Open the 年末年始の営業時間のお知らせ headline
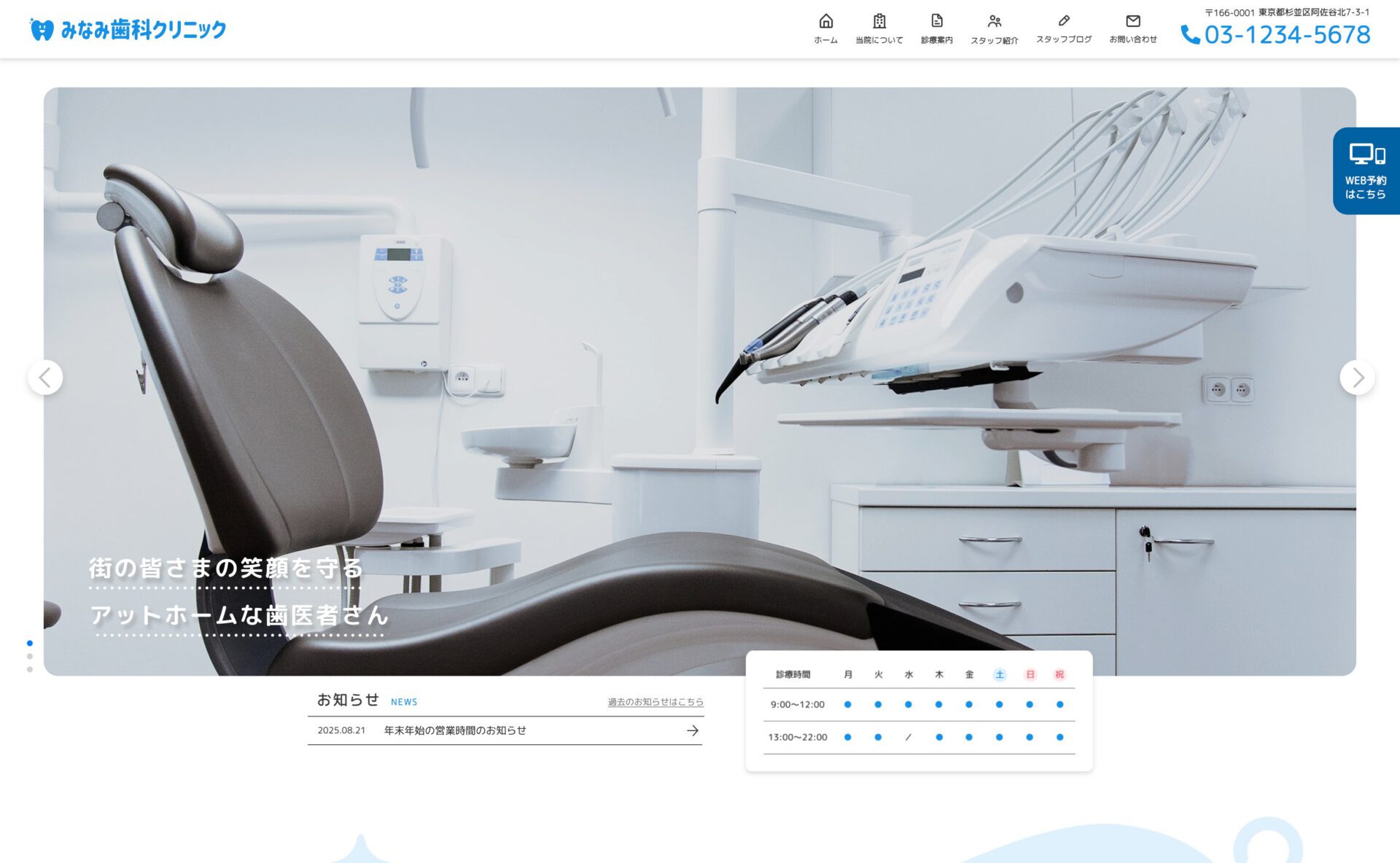 tap(455, 730)
